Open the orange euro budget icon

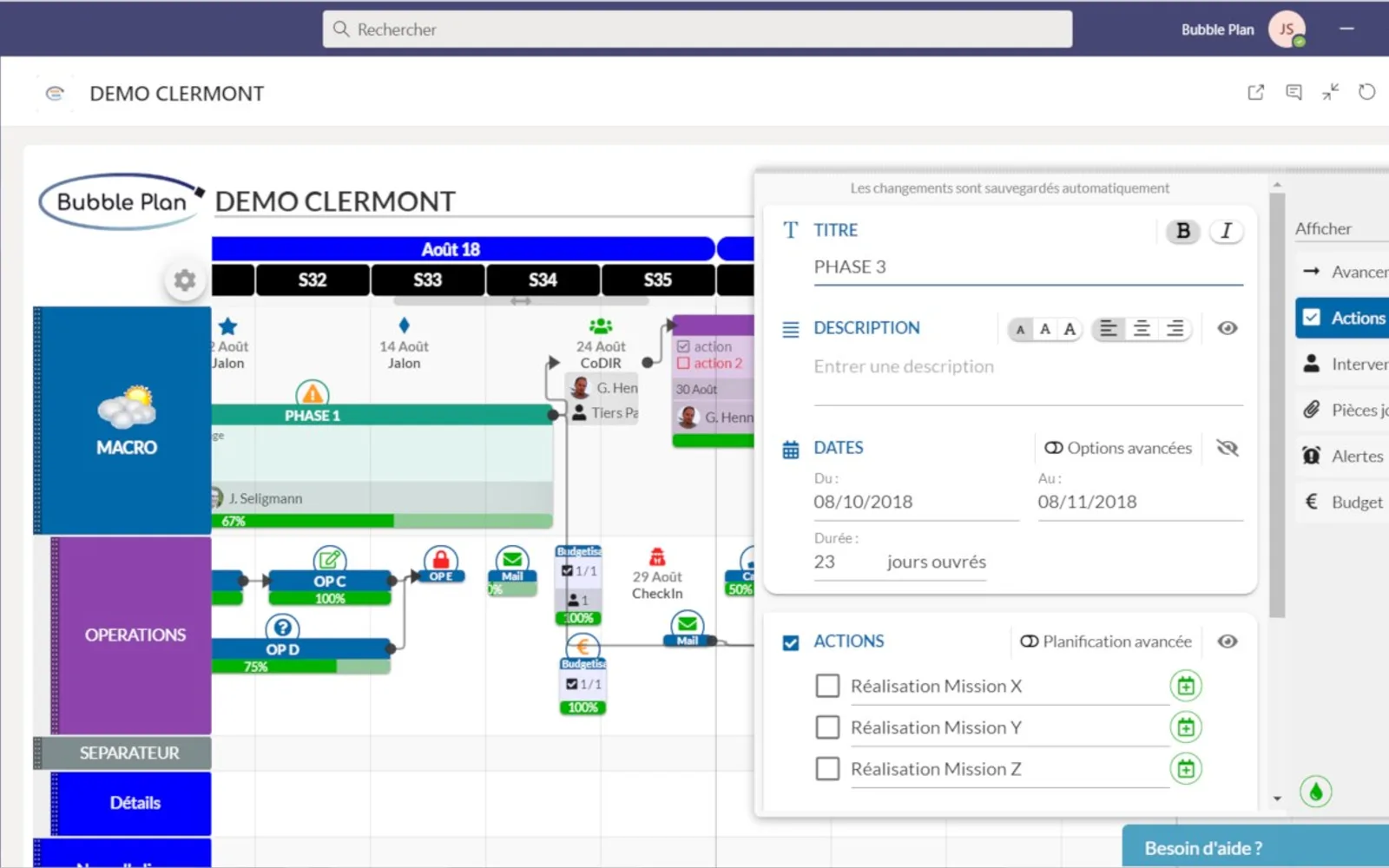pos(583,647)
